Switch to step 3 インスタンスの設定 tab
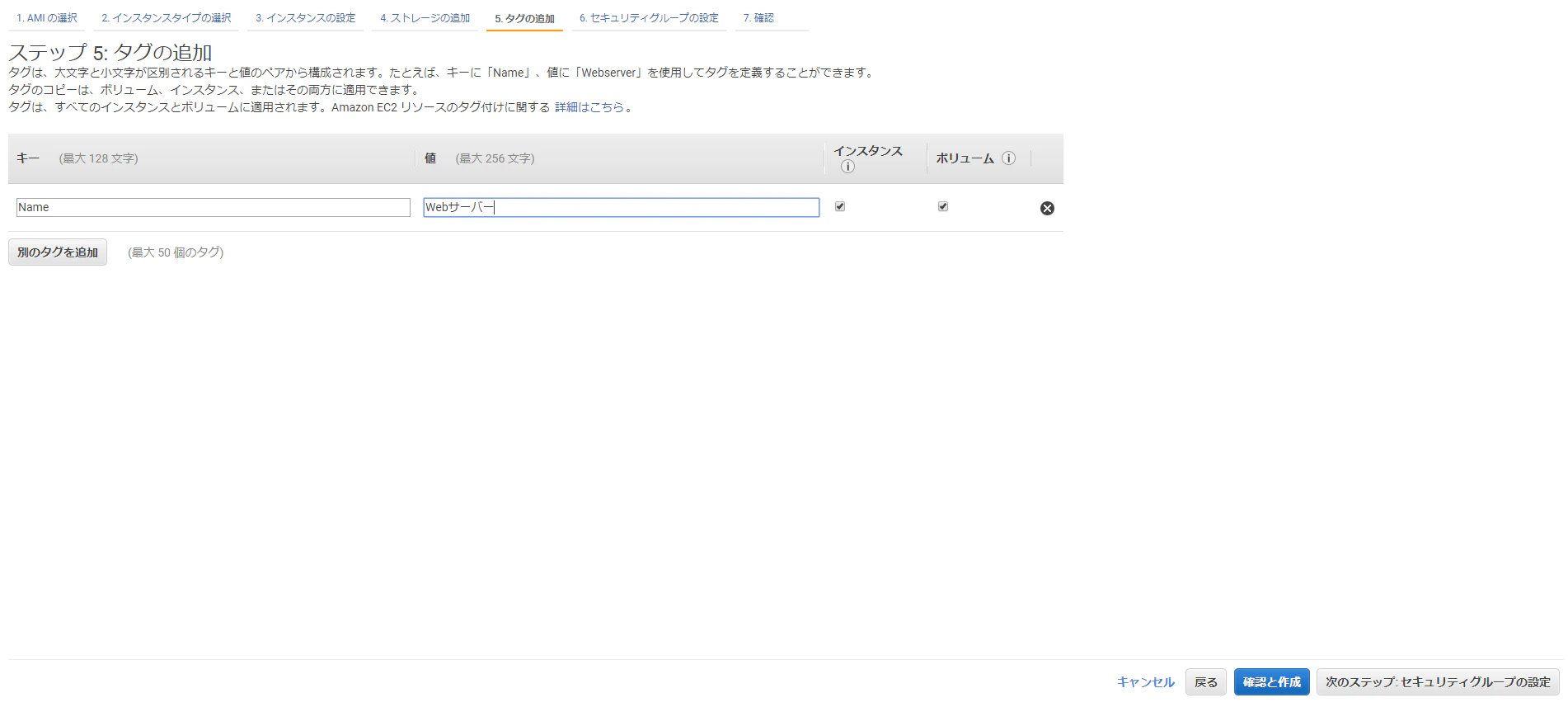The height and width of the screenshot is (707, 1568). point(306,18)
